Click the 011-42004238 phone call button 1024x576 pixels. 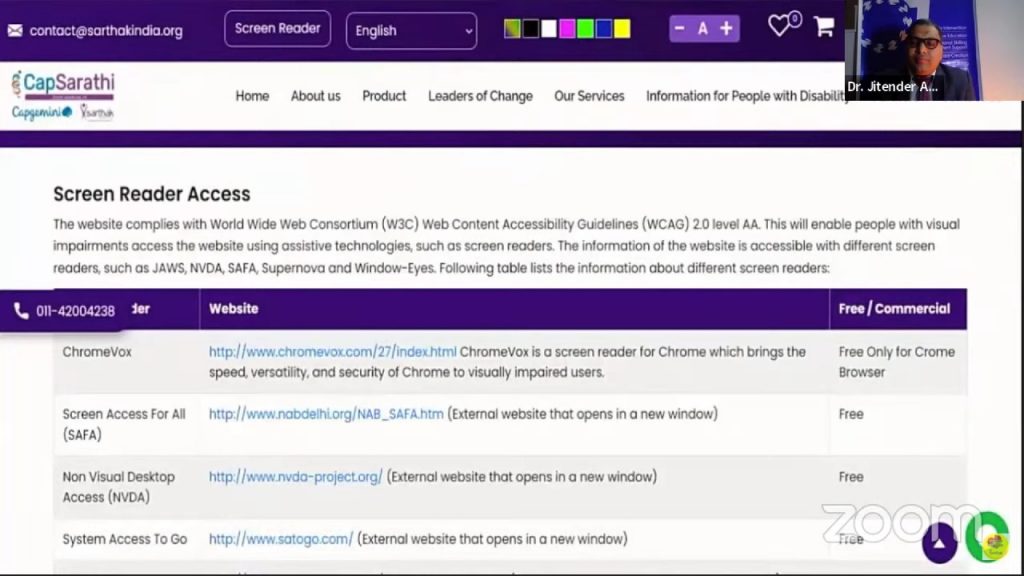click(64, 311)
